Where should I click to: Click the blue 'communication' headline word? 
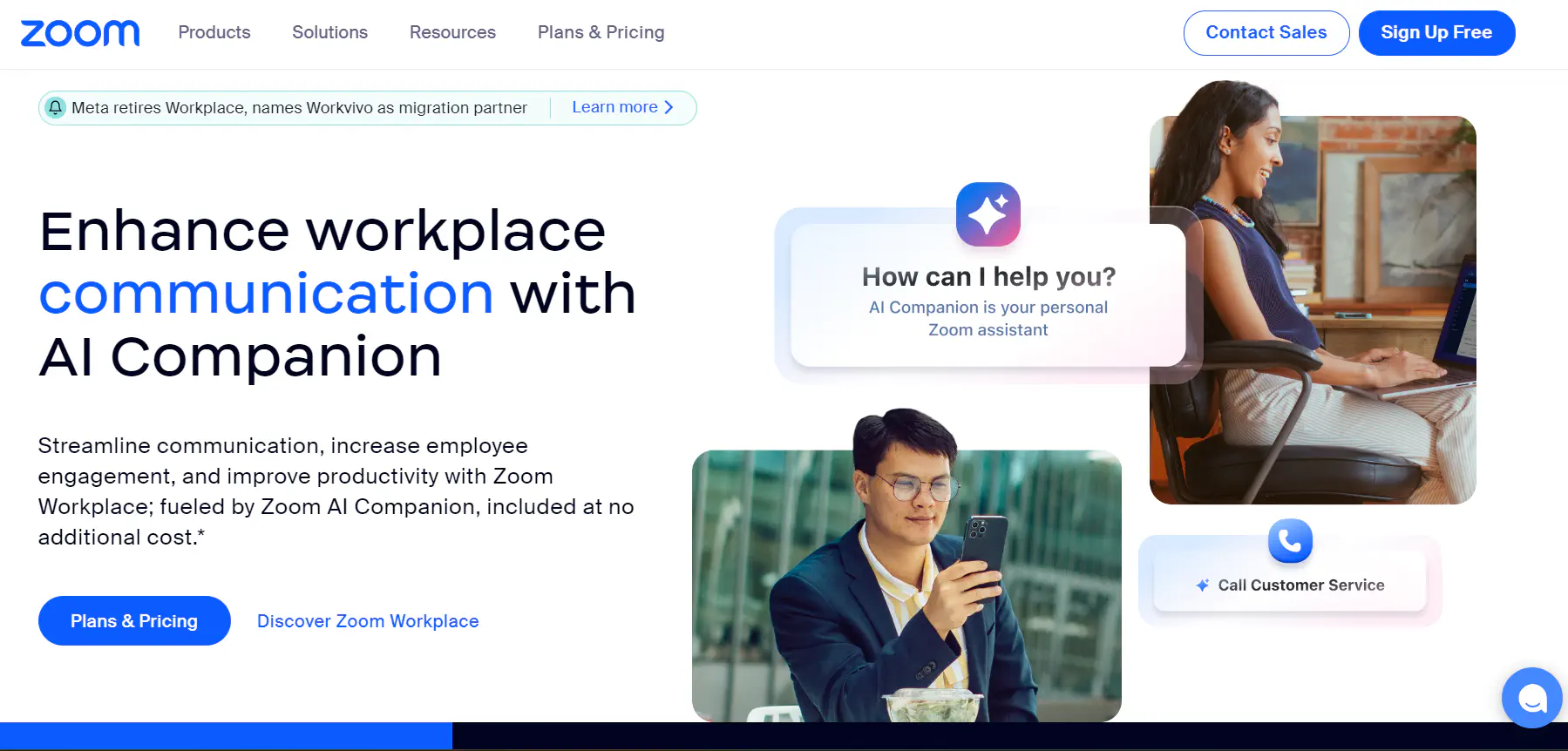pos(267,293)
